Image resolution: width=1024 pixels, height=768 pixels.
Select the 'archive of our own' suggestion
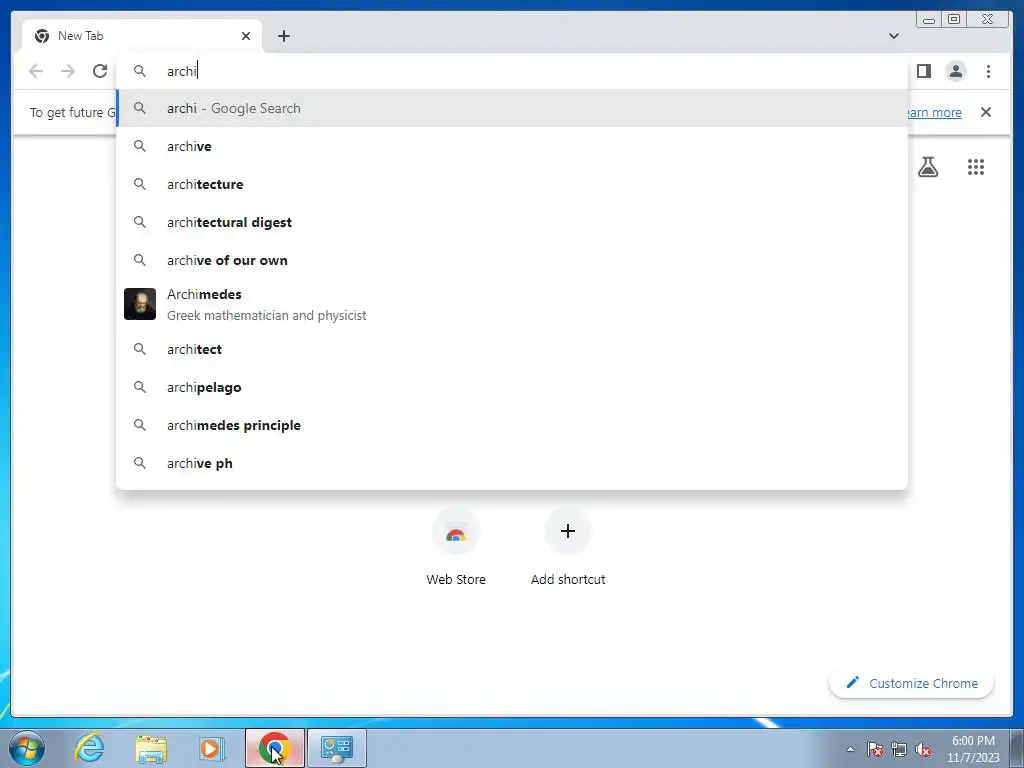tap(512, 260)
